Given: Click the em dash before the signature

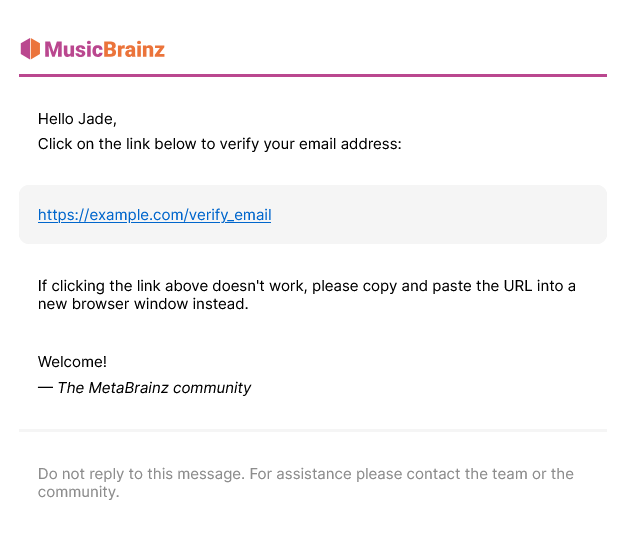Looking at the screenshot, I should click(45, 388).
